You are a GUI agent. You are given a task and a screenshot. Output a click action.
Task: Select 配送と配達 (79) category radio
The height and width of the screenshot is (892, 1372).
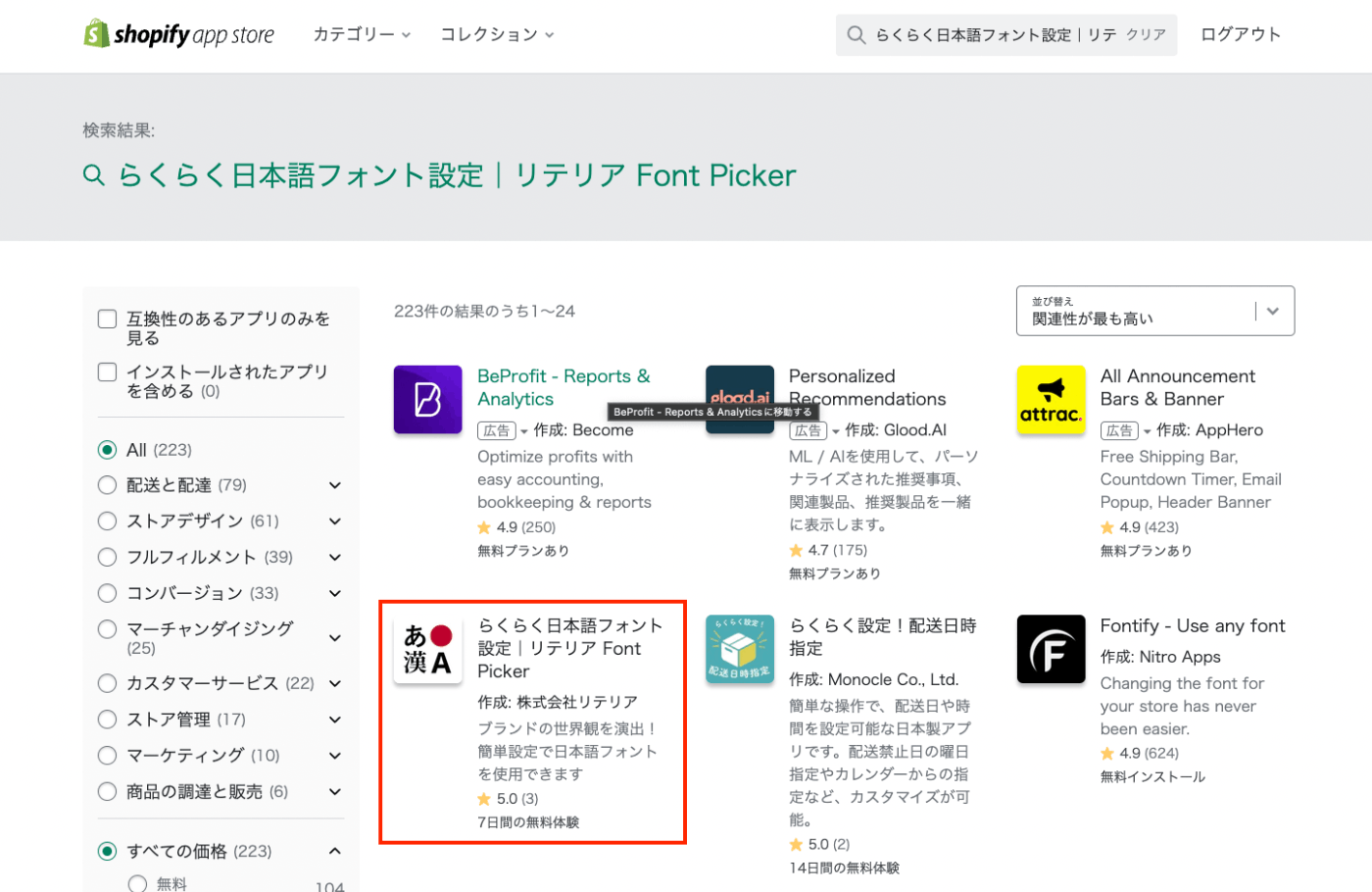tap(108, 485)
